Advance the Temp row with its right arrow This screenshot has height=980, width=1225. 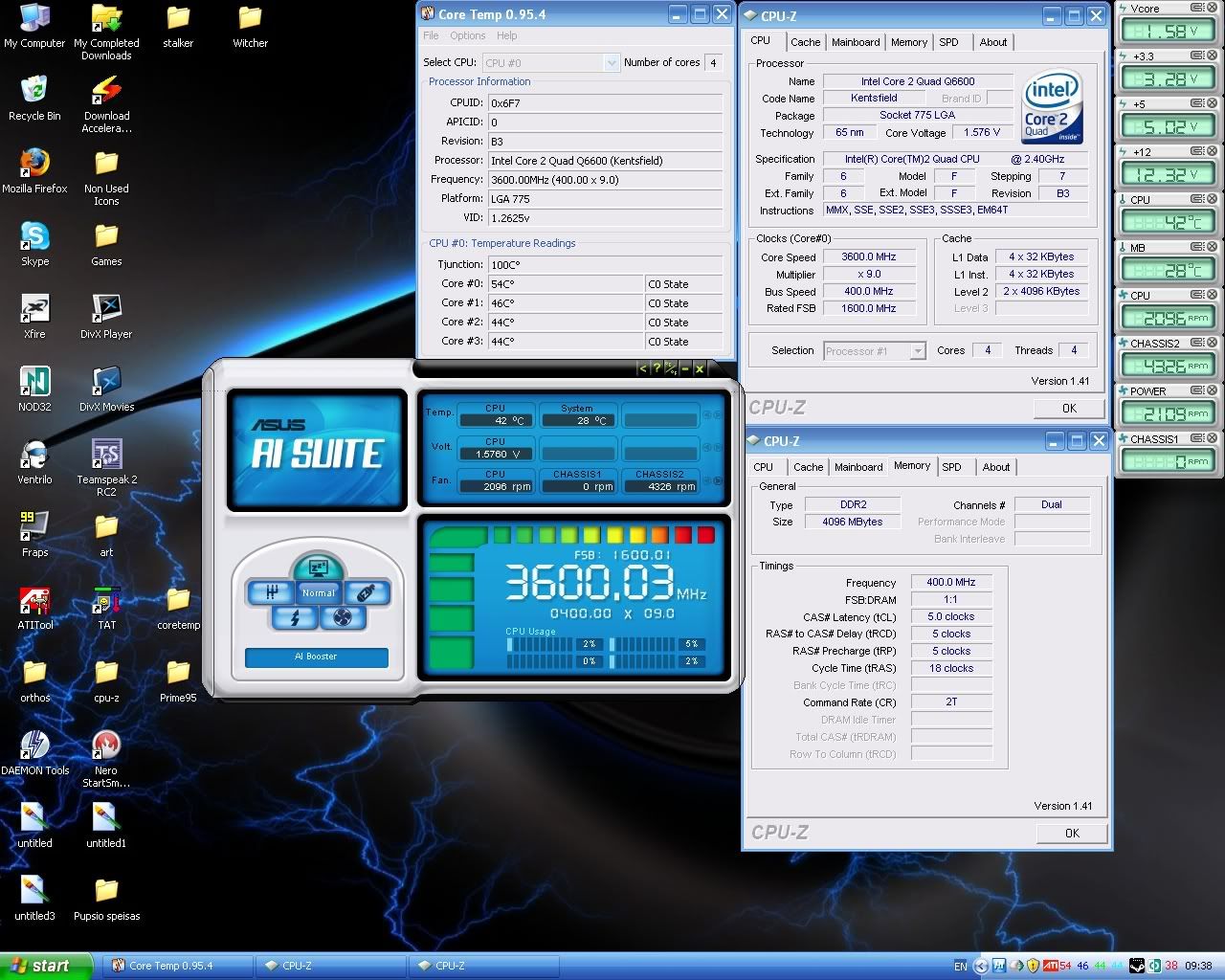coord(716,414)
